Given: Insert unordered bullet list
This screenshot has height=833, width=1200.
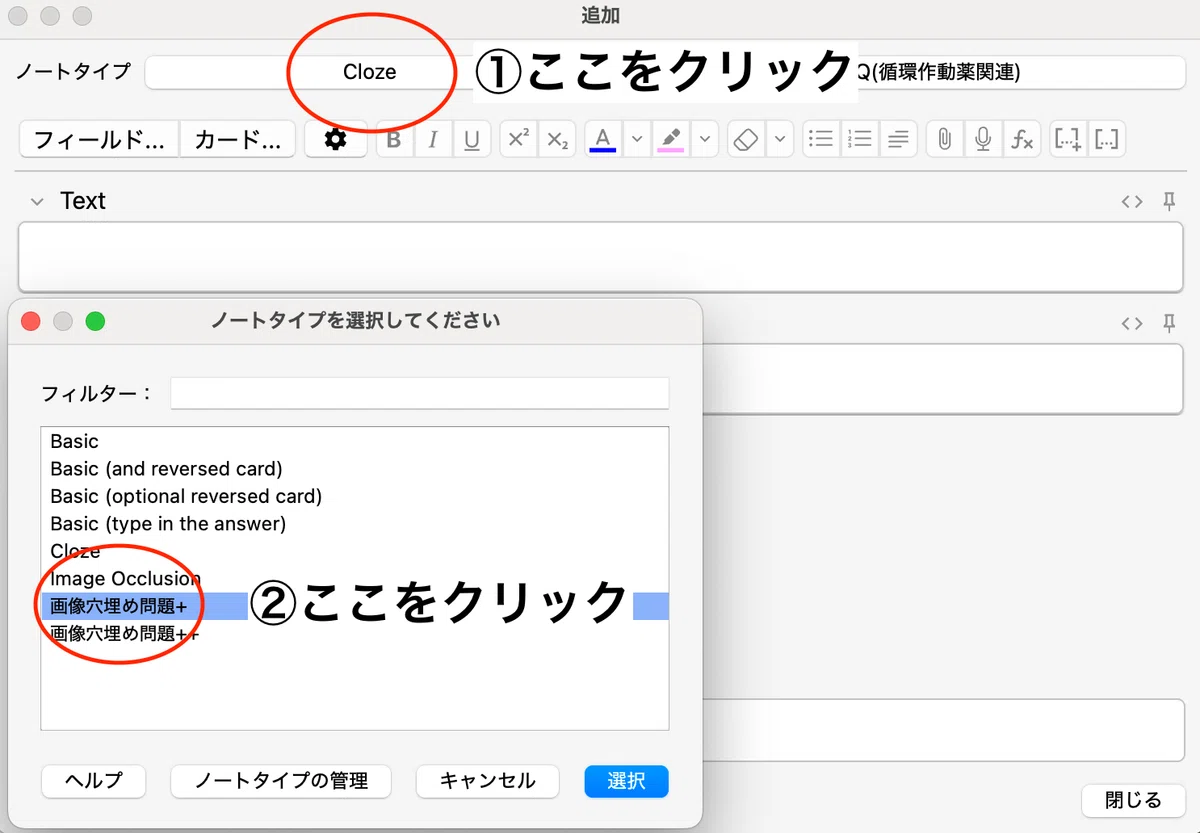Looking at the screenshot, I should pos(821,140).
